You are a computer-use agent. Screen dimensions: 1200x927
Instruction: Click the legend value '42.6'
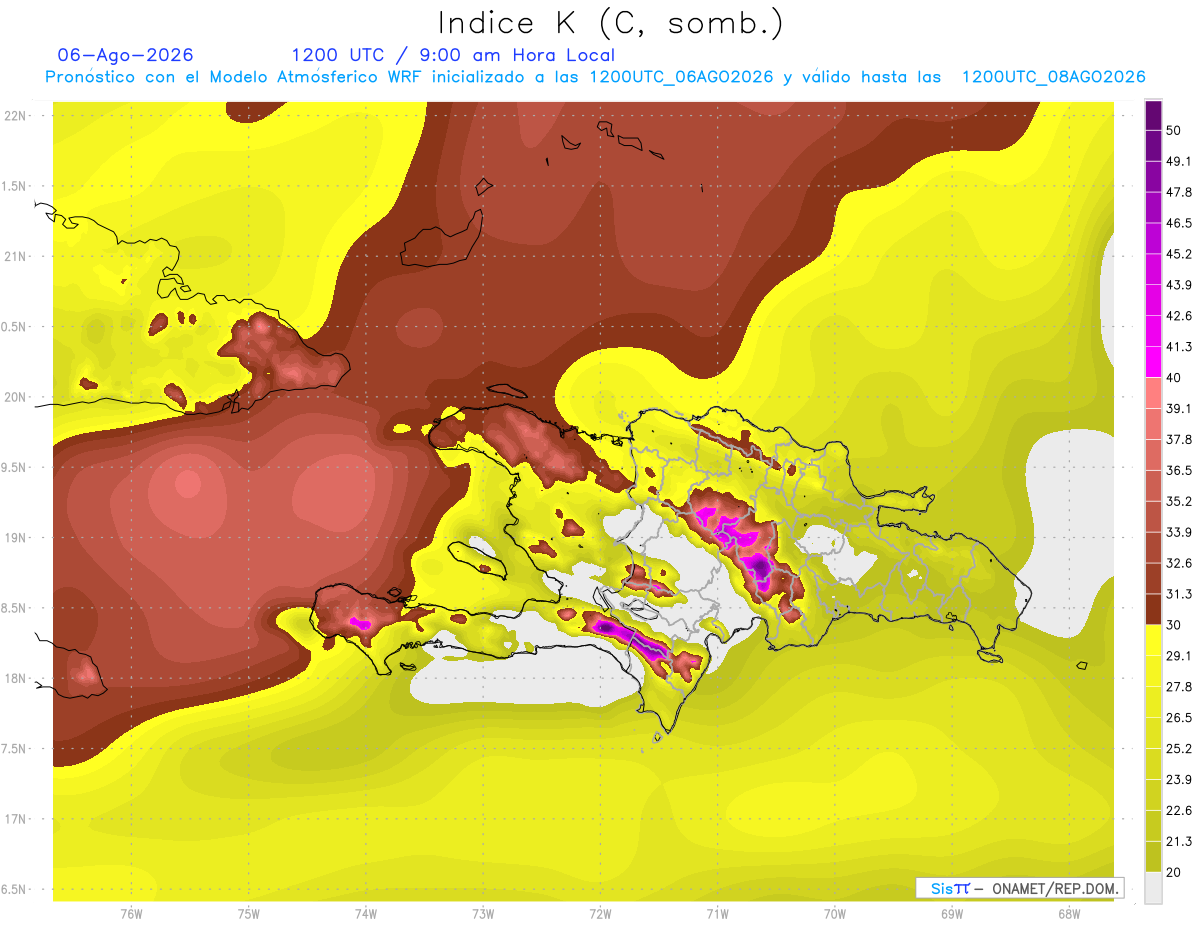(1179, 316)
